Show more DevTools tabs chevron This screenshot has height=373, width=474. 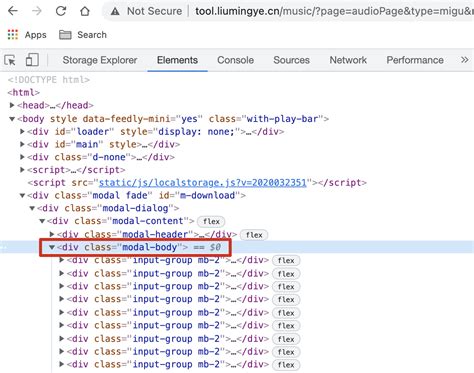point(465,60)
